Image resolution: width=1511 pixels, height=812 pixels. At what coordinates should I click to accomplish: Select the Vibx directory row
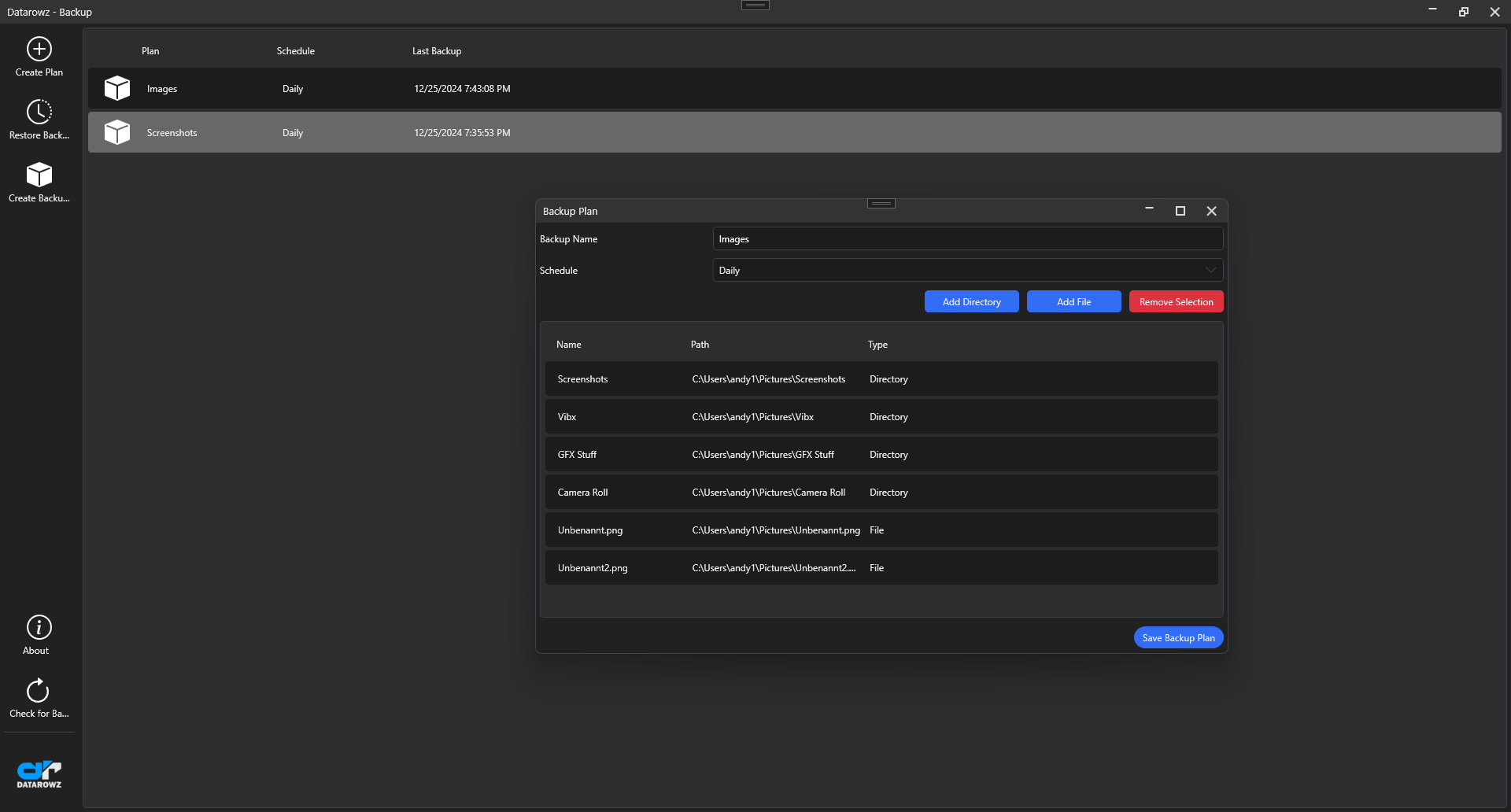coord(881,416)
